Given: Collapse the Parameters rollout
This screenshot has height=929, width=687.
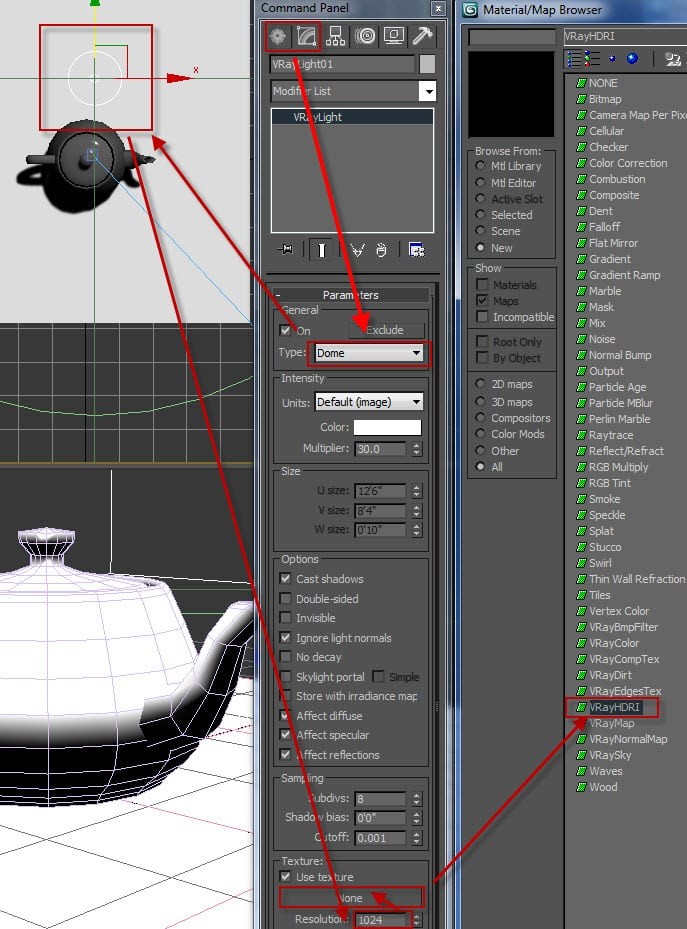Looking at the screenshot, I should pos(351,295).
